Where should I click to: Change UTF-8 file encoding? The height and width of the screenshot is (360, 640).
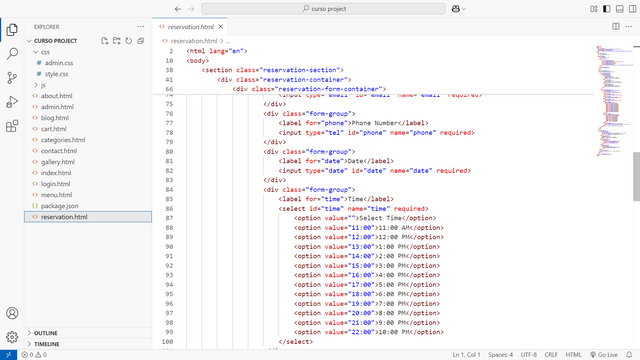(x=529, y=355)
